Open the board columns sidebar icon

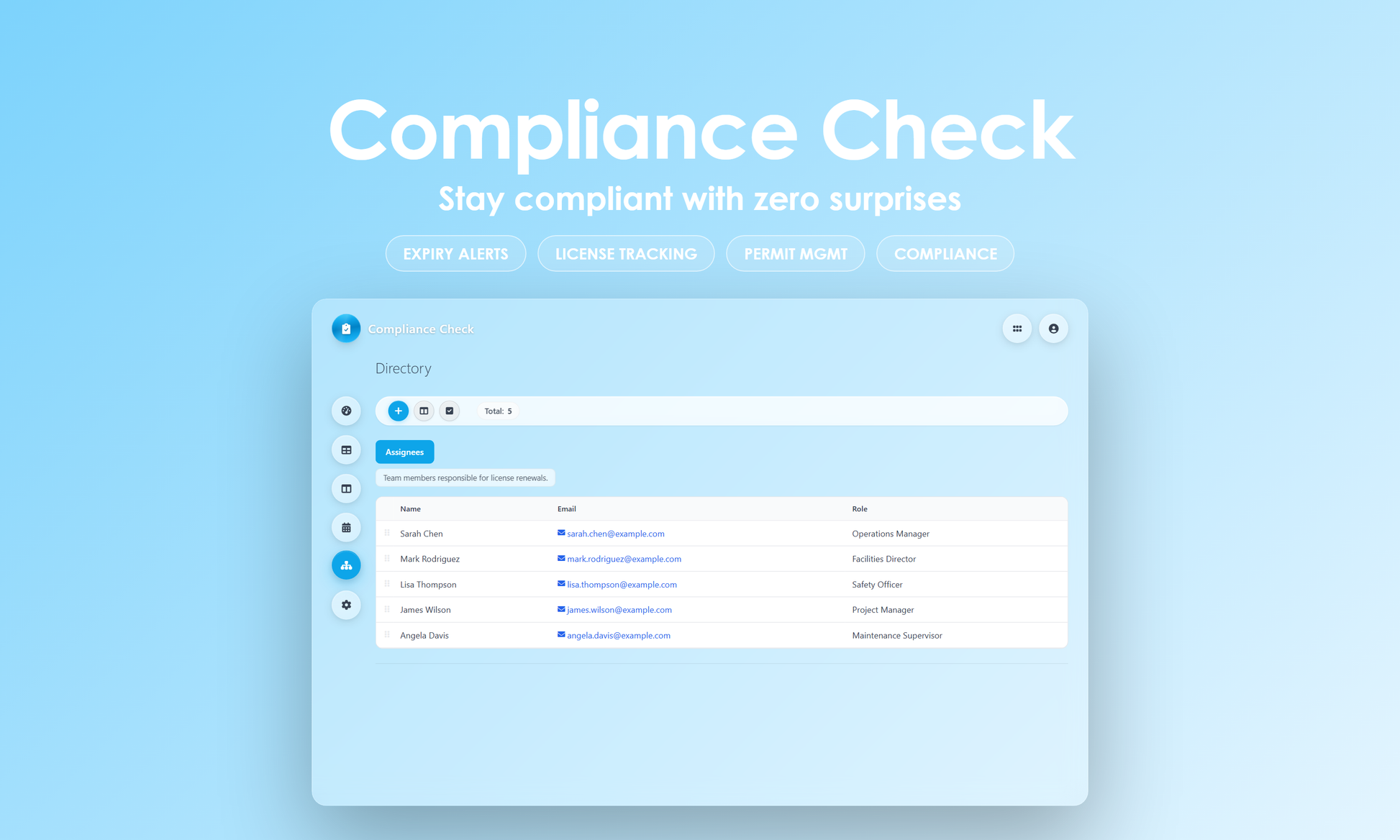click(x=346, y=488)
